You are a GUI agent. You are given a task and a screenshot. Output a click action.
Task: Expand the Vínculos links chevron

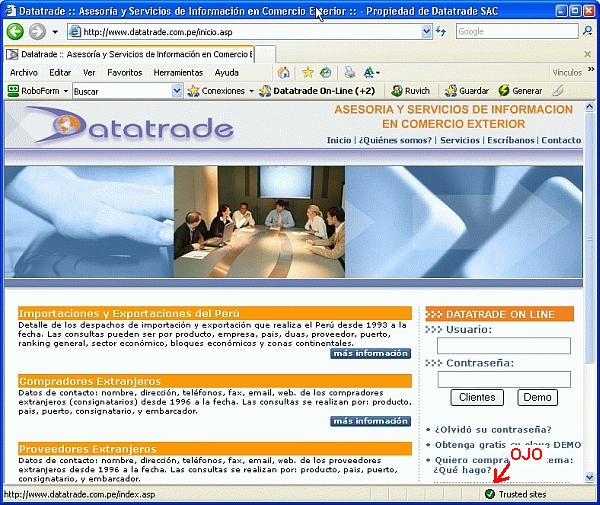pyautogui.click(x=591, y=69)
